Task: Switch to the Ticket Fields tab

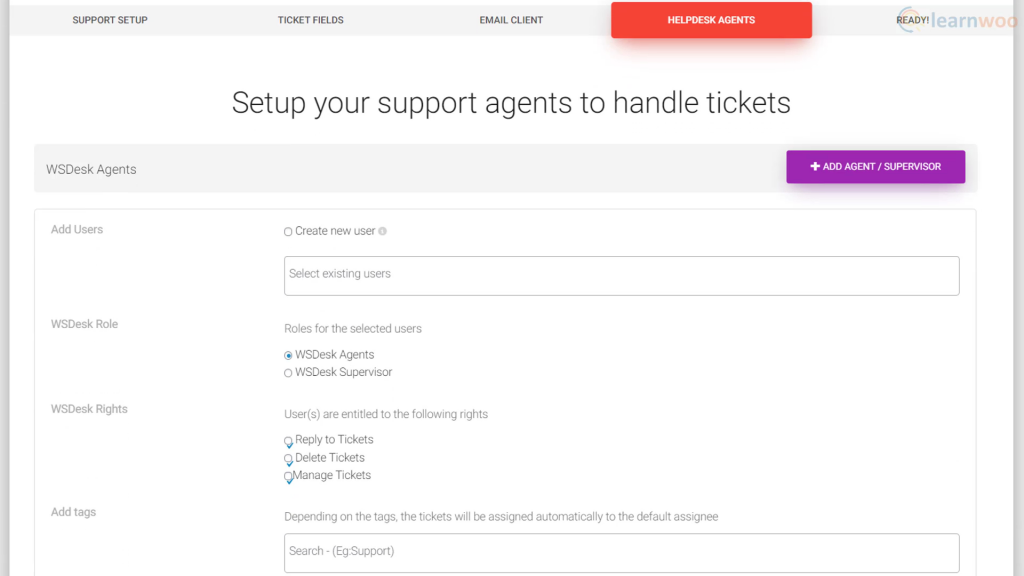Action: [x=310, y=19]
